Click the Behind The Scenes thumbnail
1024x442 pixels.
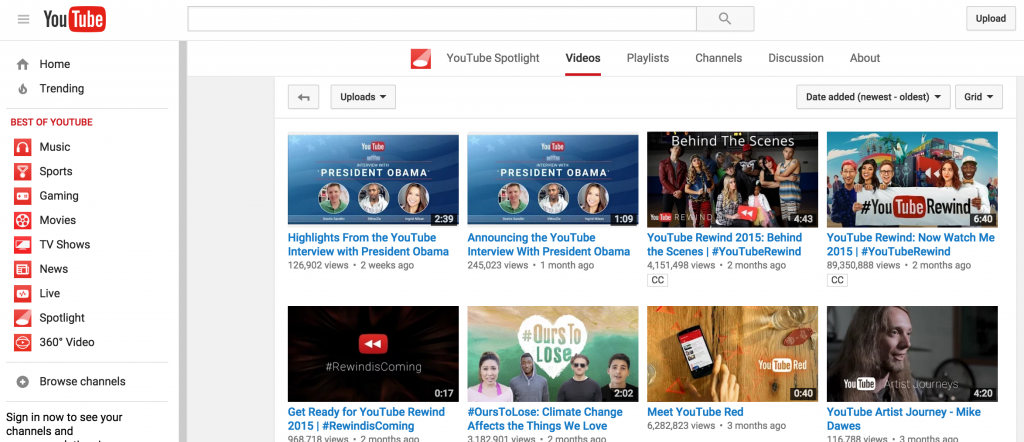tap(733, 180)
